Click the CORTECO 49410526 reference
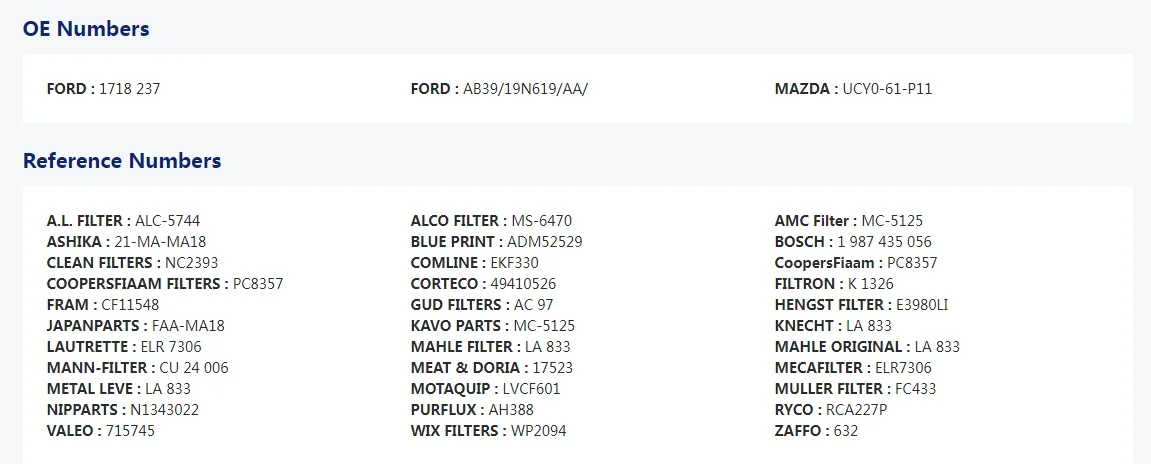 tap(483, 283)
